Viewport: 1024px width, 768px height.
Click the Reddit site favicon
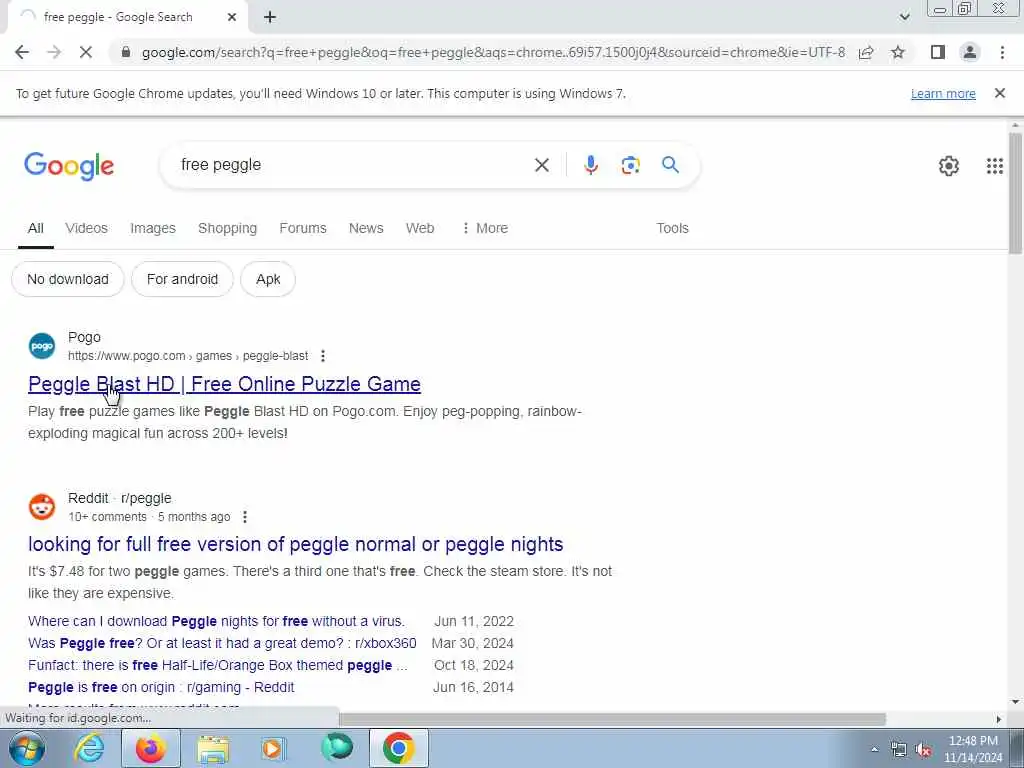(42, 507)
